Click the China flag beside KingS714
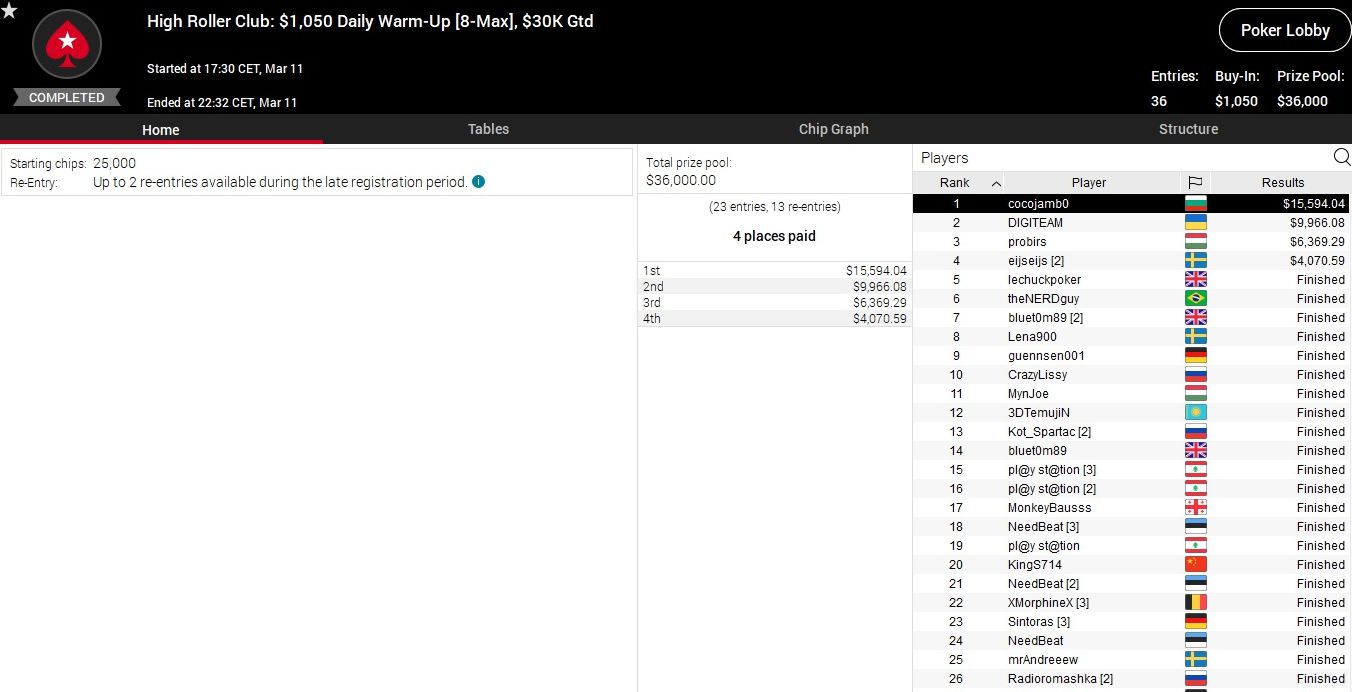The height and width of the screenshot is (692, 1352). (1195, 564)
